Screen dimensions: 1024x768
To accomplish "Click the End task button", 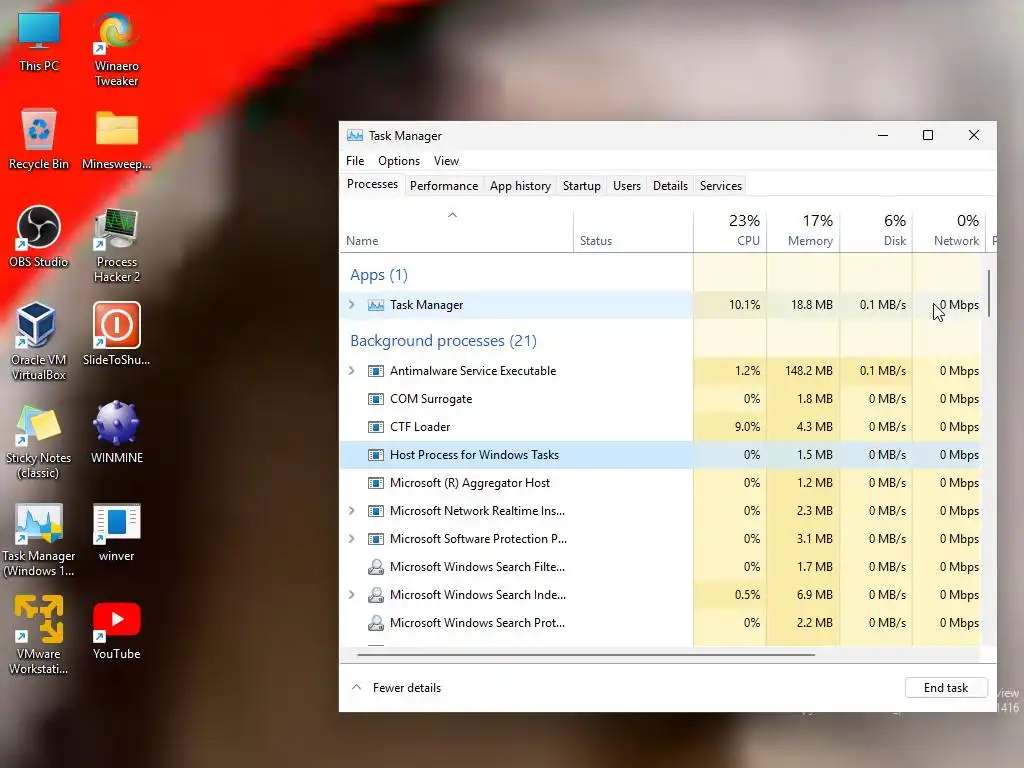I will coord(946,688).
